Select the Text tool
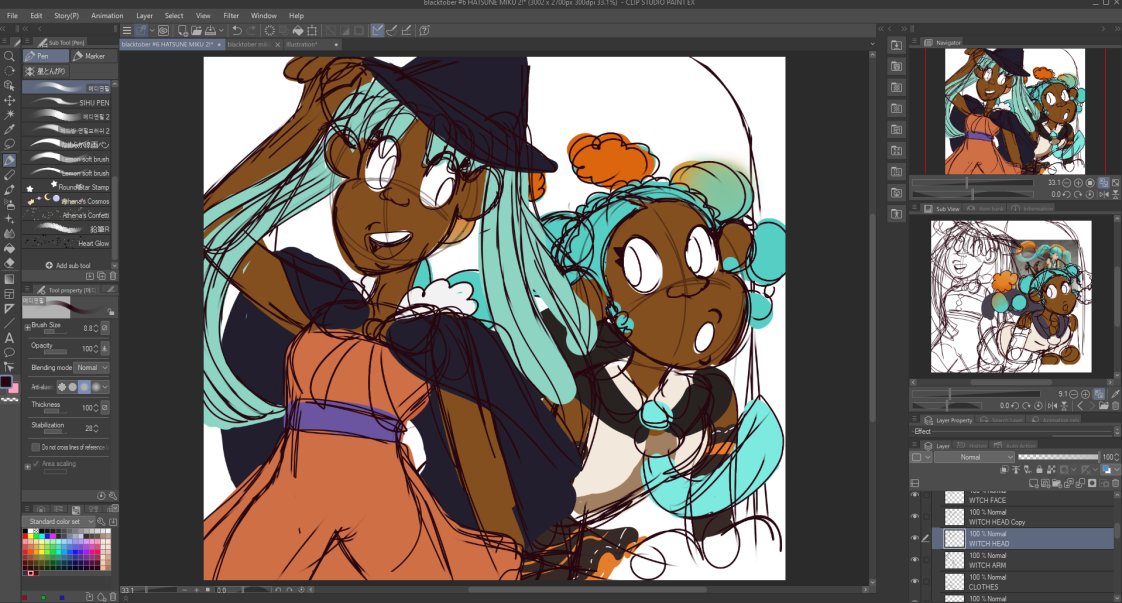1122x603 pixels. (9, 338)
